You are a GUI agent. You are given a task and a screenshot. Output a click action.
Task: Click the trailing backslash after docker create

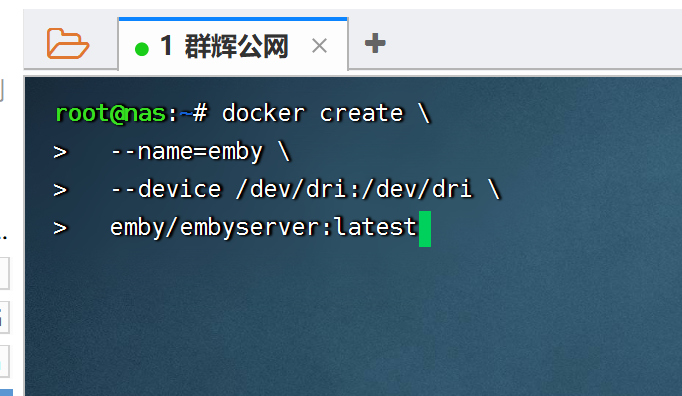pos(424,113)
